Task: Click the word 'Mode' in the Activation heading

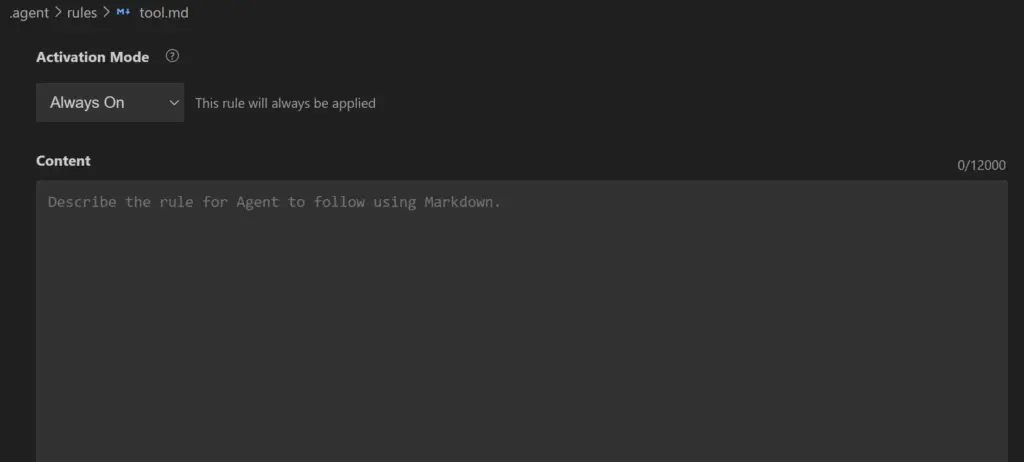Action: [130, 57]
